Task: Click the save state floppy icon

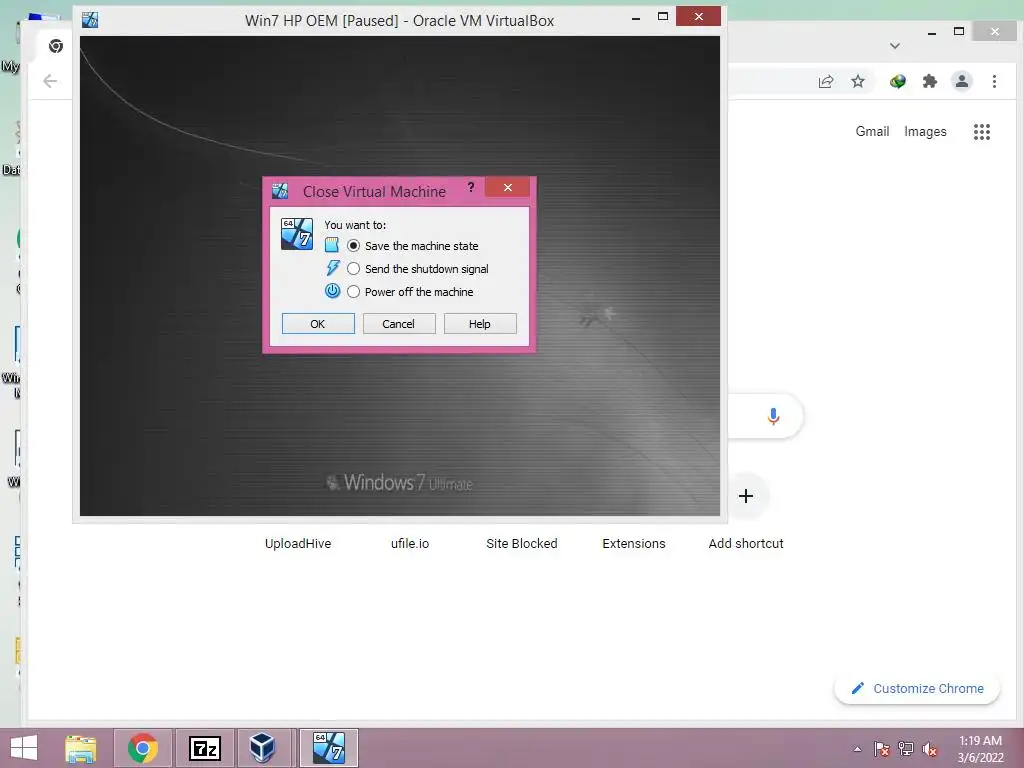Action: [332, 246]
